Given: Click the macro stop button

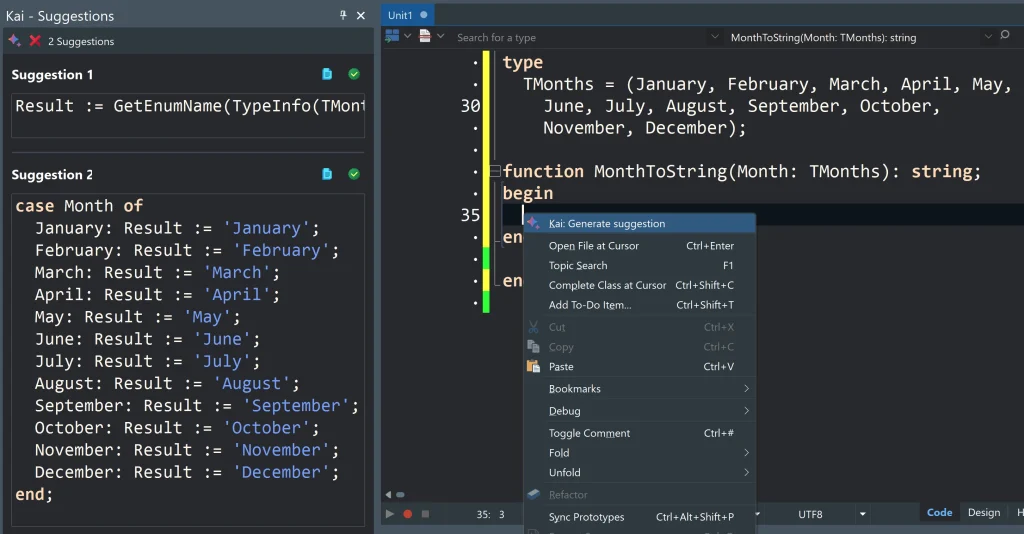Looking at the screenshot, I should 425,514.
